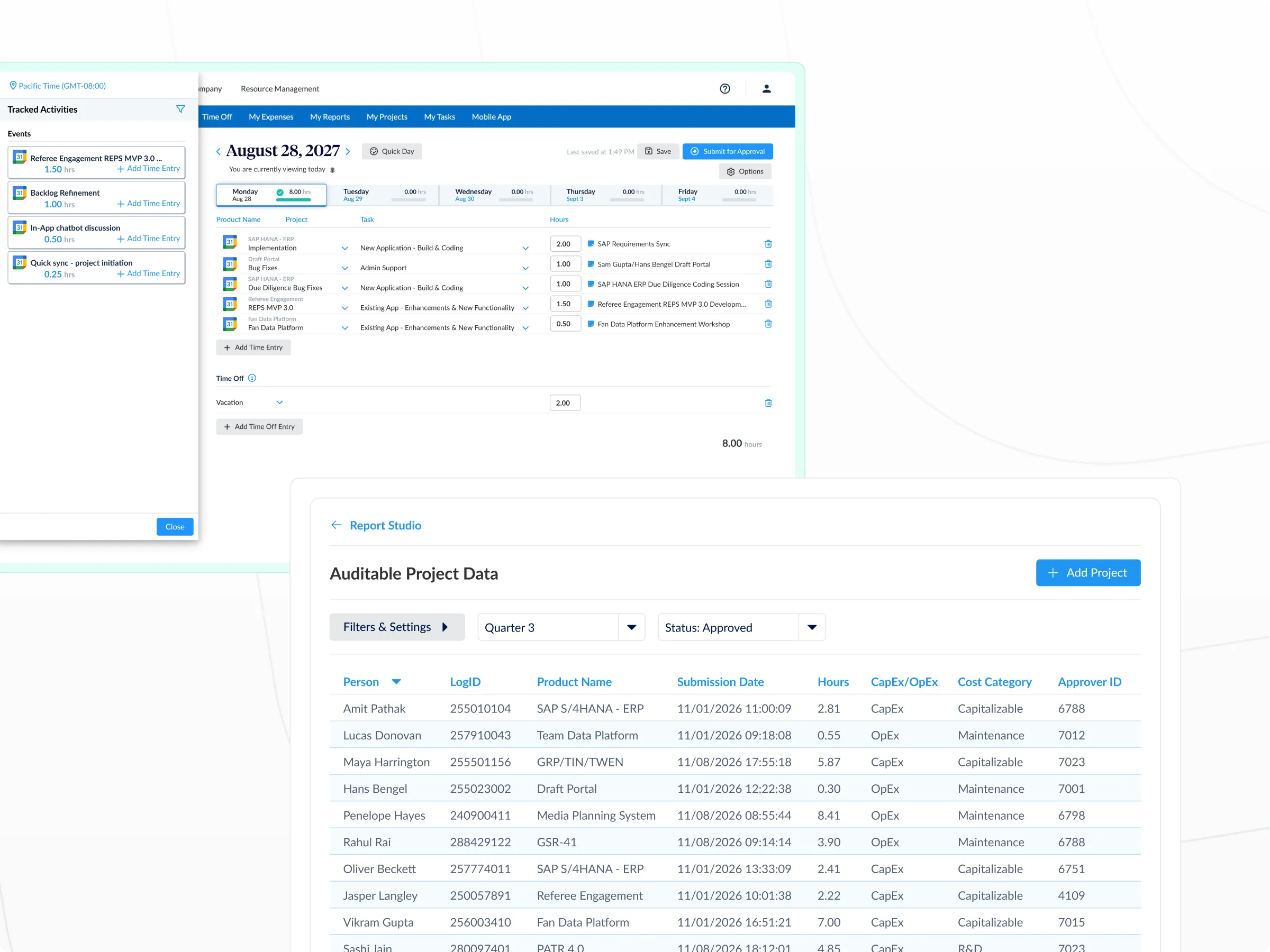Expand the Vacation type dropdown
The image size is (1270, 952).
tap(279, 402)
